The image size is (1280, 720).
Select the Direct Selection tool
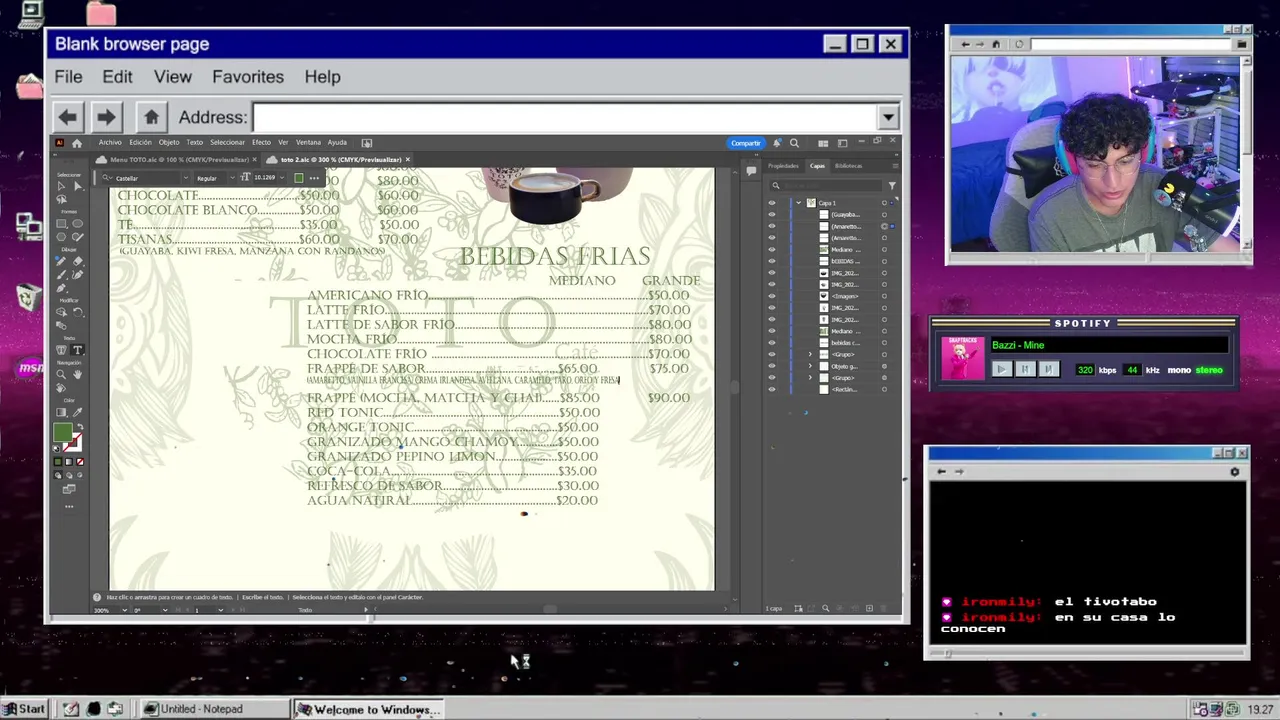click(x=78, y=186)
